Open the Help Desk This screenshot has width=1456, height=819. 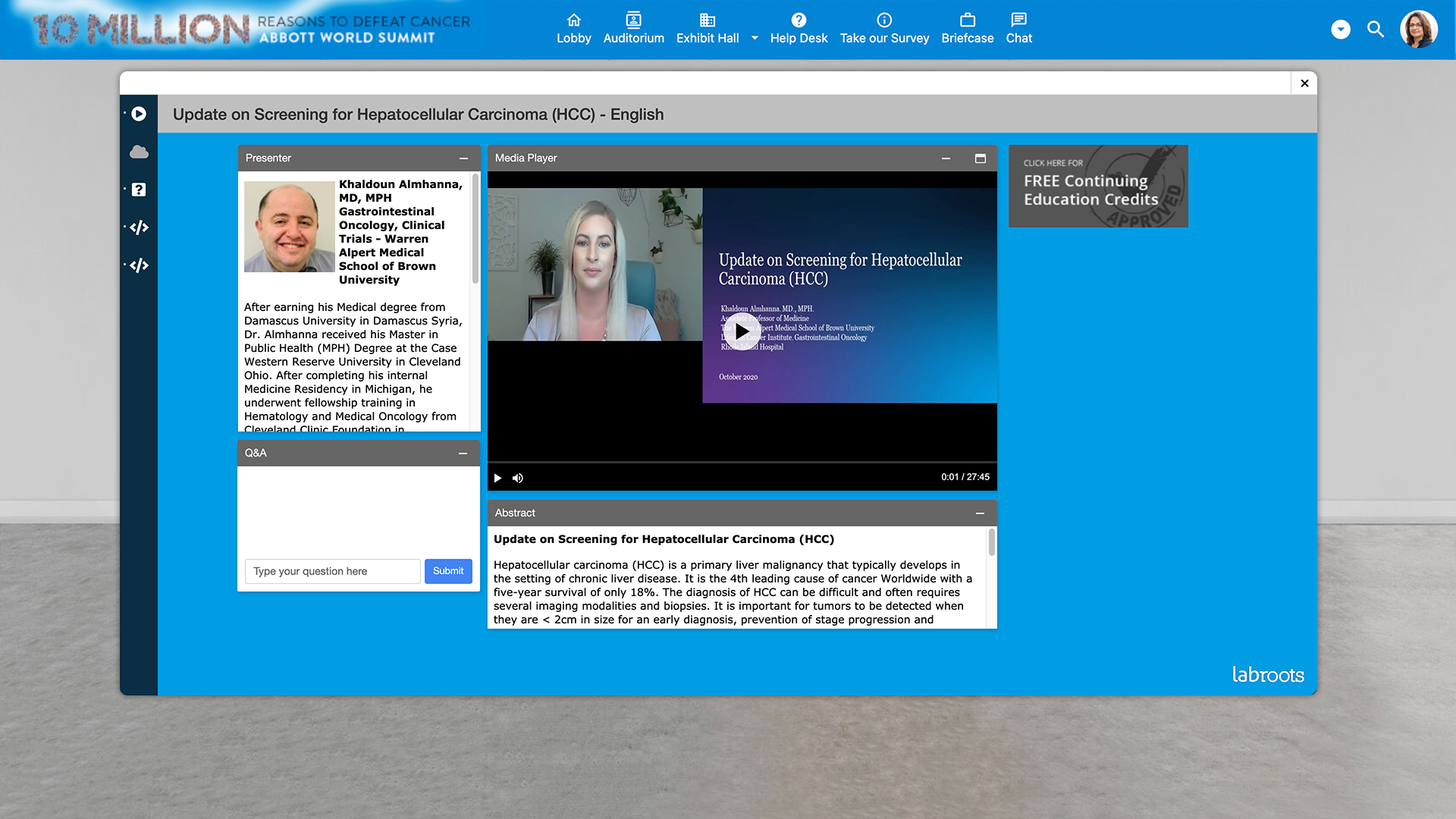[x=799, y=29]
